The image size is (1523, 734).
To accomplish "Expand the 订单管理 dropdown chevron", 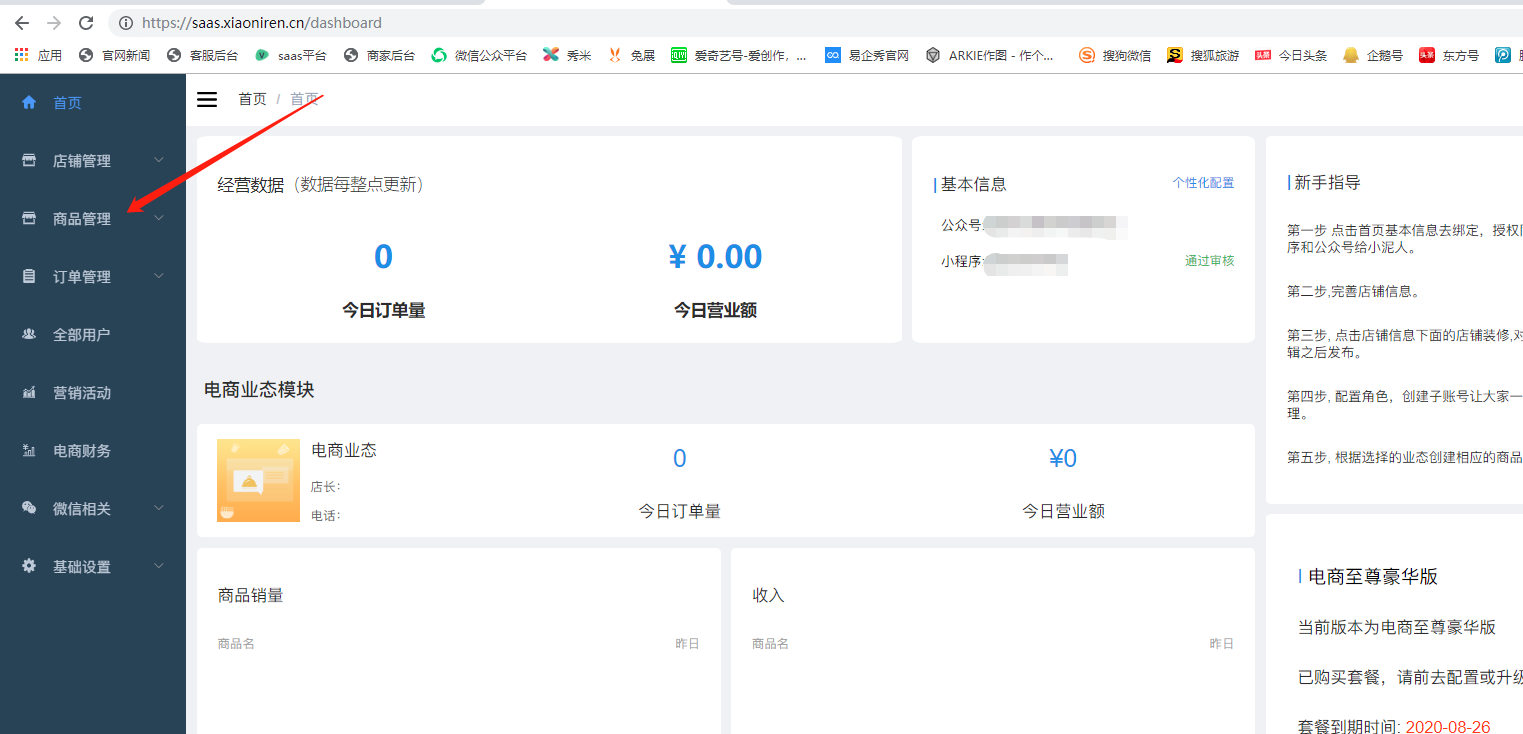I will pos(159,276).
